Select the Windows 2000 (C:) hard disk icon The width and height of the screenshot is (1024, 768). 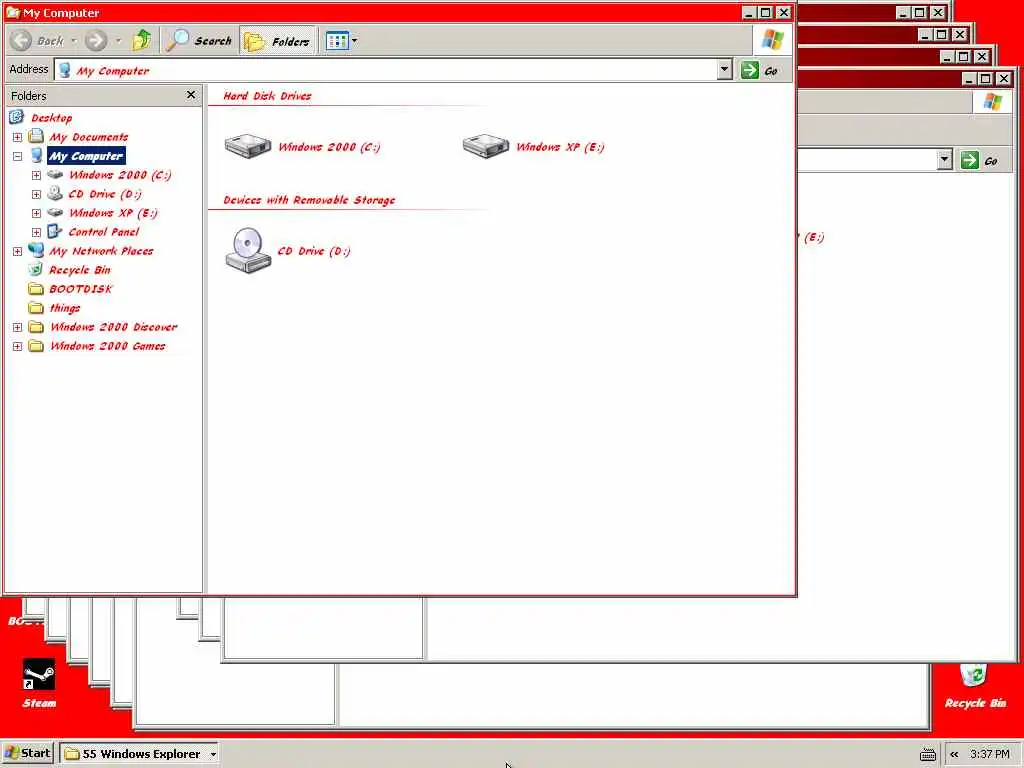click(248, 146)
